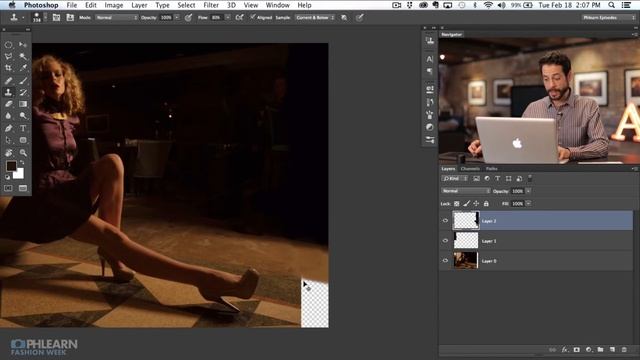Click the foreground color swatch
The width and height of the screenshot is (640, 360).
(x=11, y=166)
